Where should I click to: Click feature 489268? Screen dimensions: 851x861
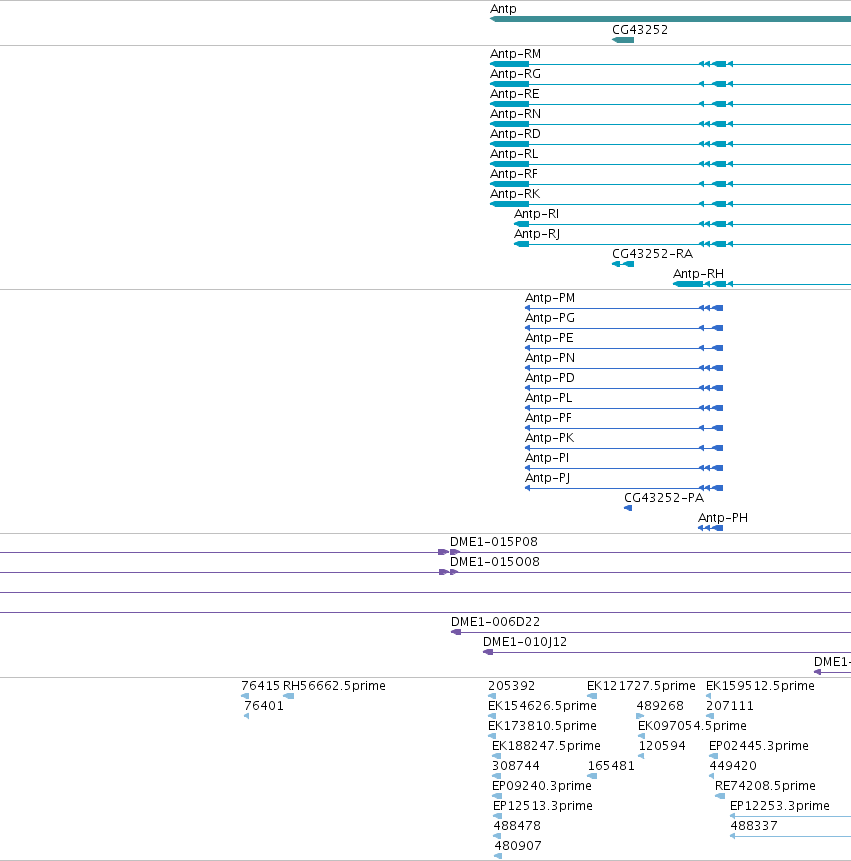click(660, 706)
